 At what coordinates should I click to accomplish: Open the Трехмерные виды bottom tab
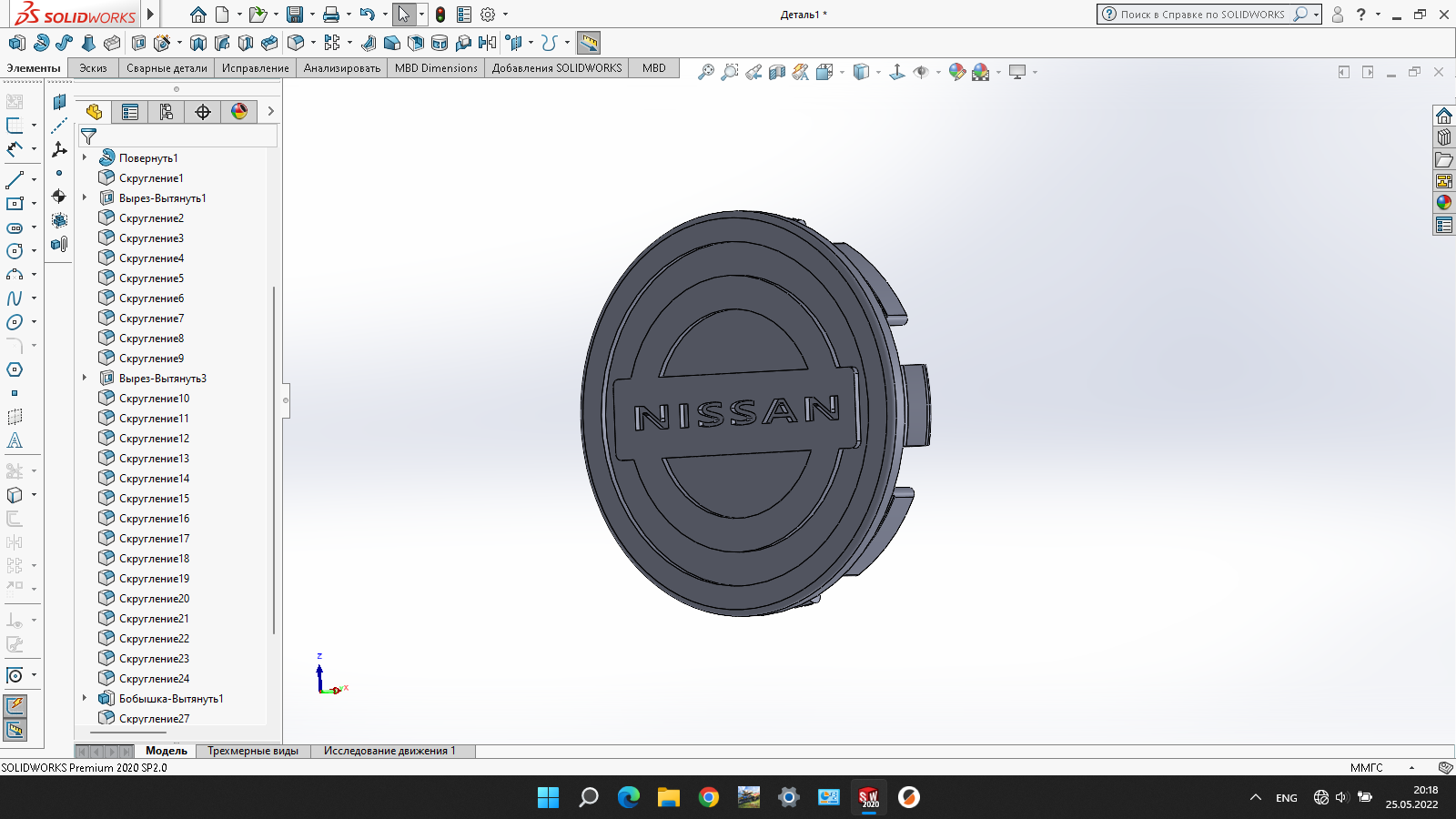pyautogui.click(x=253, y=751)
